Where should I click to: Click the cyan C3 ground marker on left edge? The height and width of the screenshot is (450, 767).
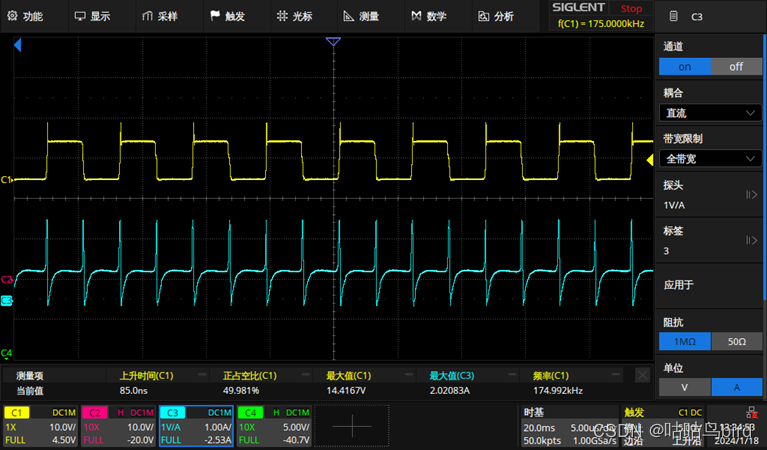[6, 300]
